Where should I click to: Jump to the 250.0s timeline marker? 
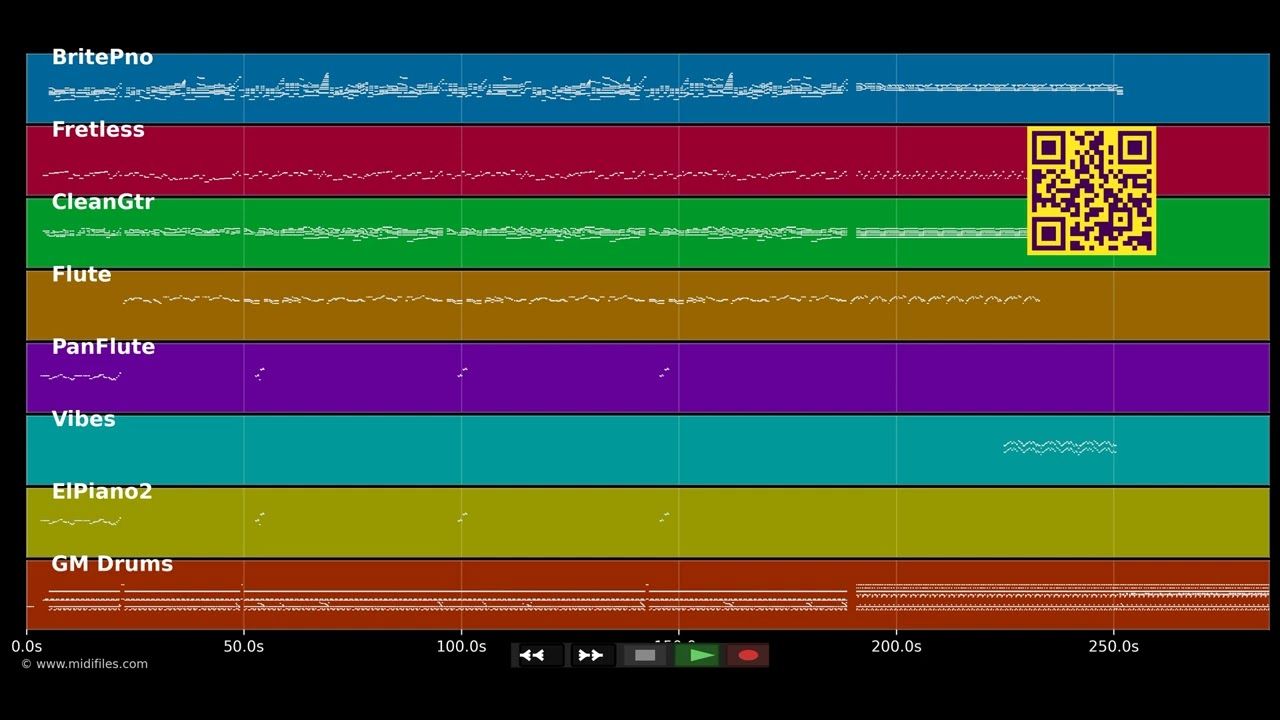pos(1113,647)
